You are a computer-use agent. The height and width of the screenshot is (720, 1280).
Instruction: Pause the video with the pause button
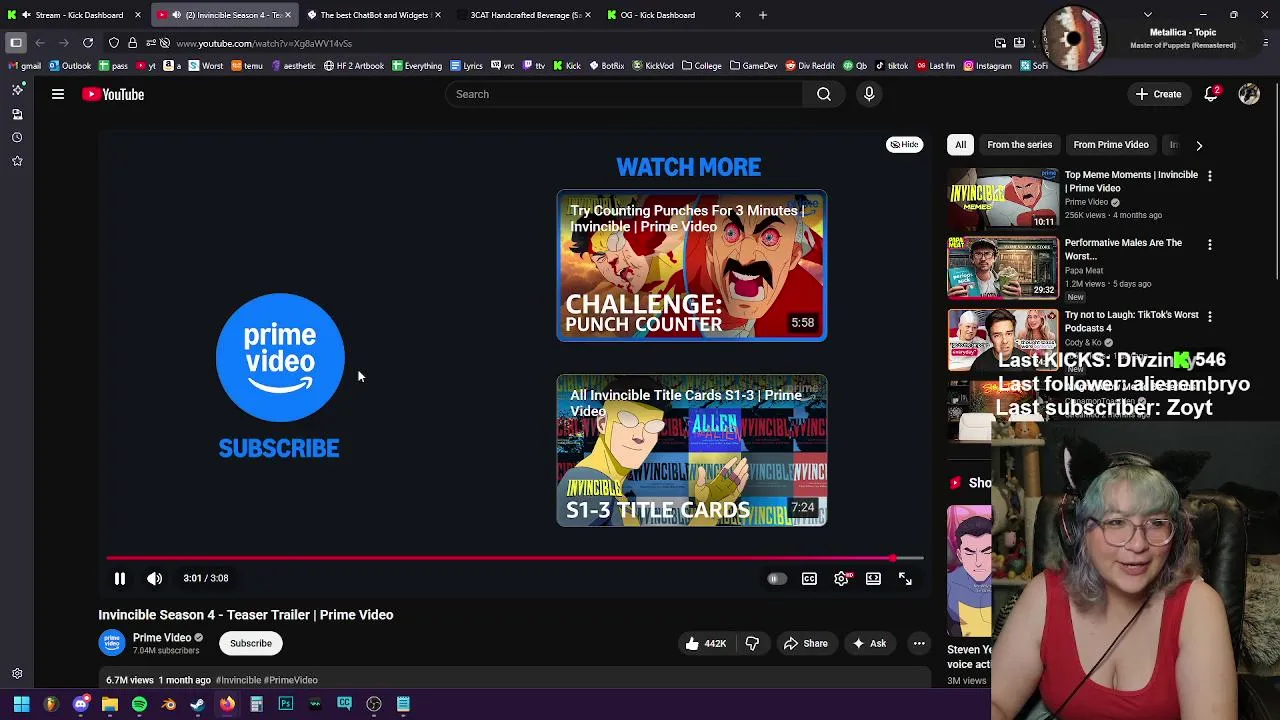(119, 578)
